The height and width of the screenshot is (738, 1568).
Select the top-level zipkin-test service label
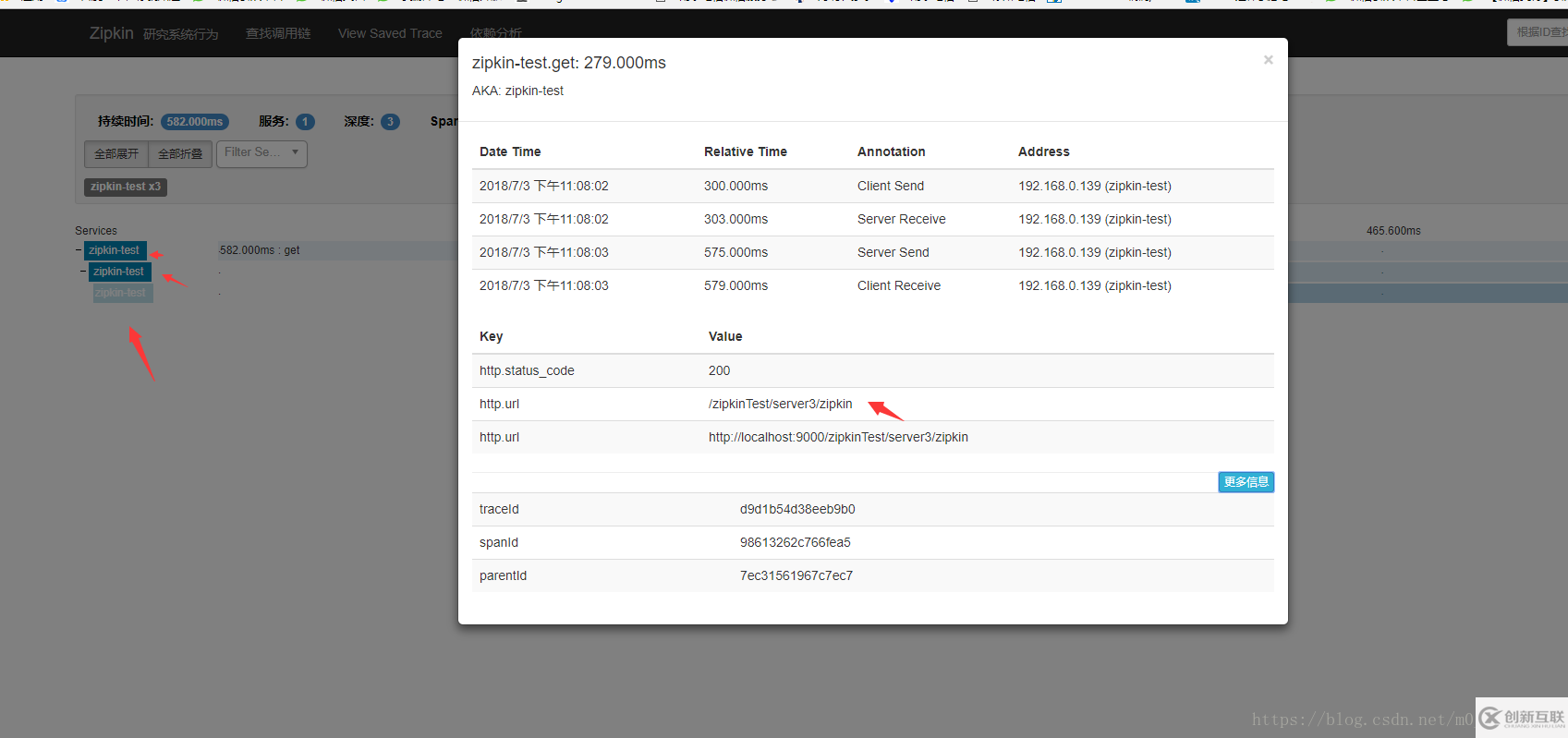[x=115, y=250]
